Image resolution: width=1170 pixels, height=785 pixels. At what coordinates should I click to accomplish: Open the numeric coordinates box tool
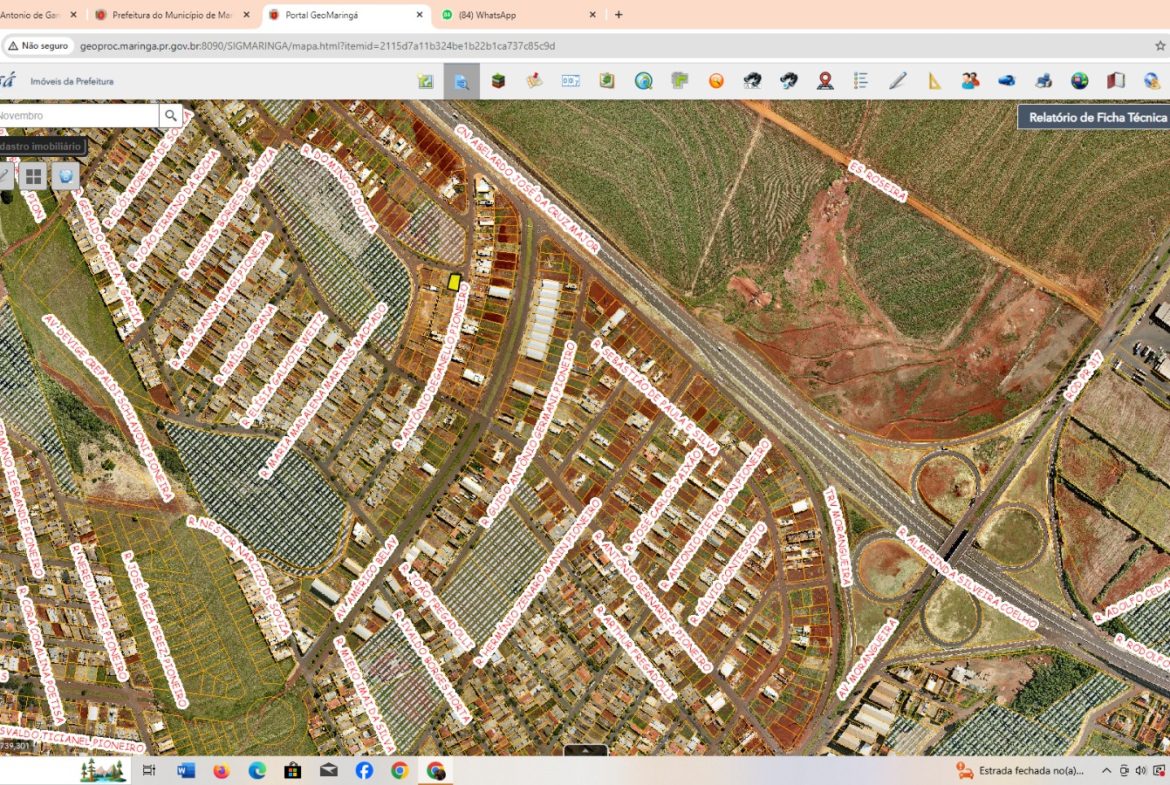point(571,81)
